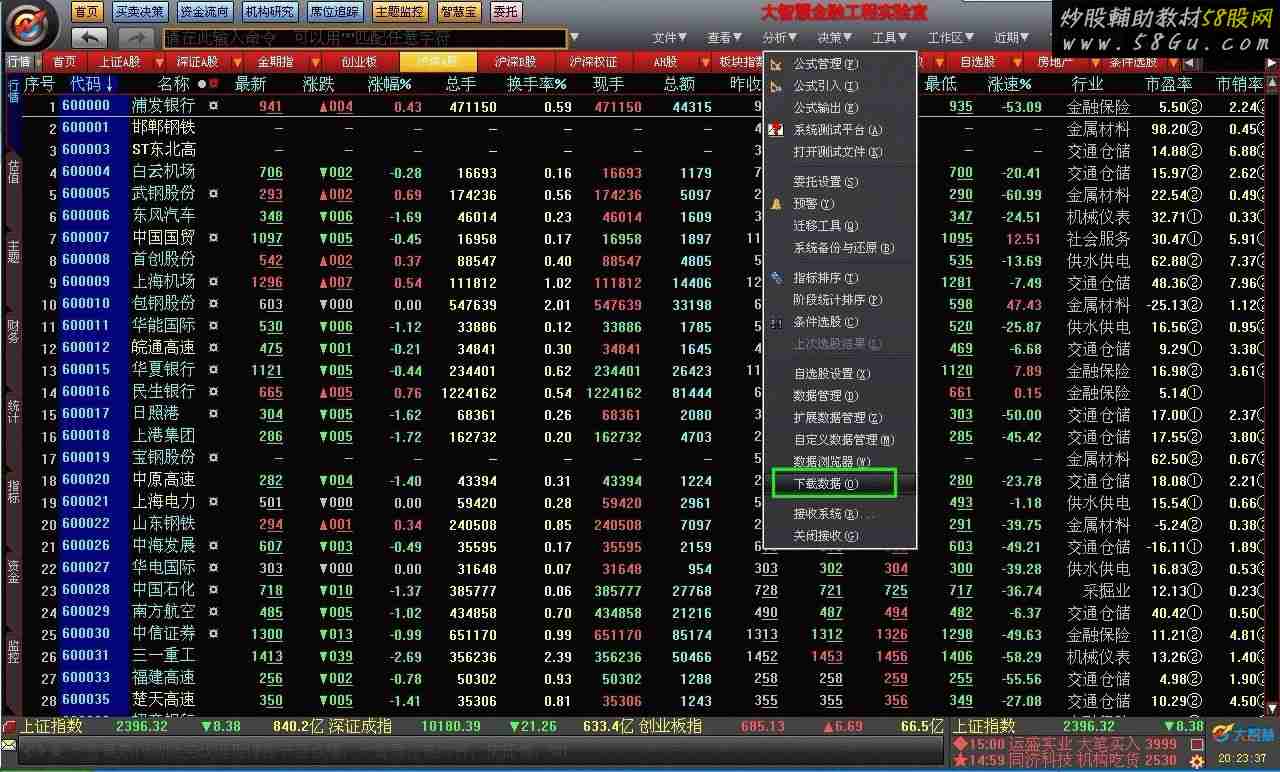Sort by the 市盈率 column header
This screenshot has height=772, width=1280.
(1168, 84)
